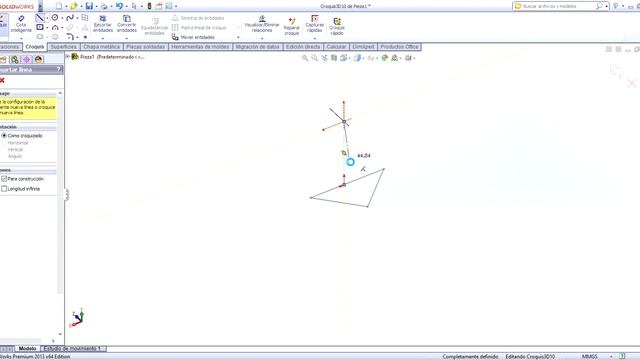
Task: Select the sketch Fillet tool
Action: 70,37
